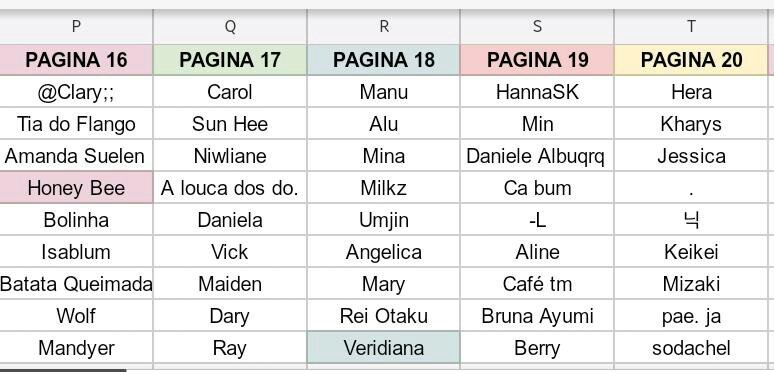Click the PAGINA 16 header cell
Screen dimensions: 774x372
(76, 60)
